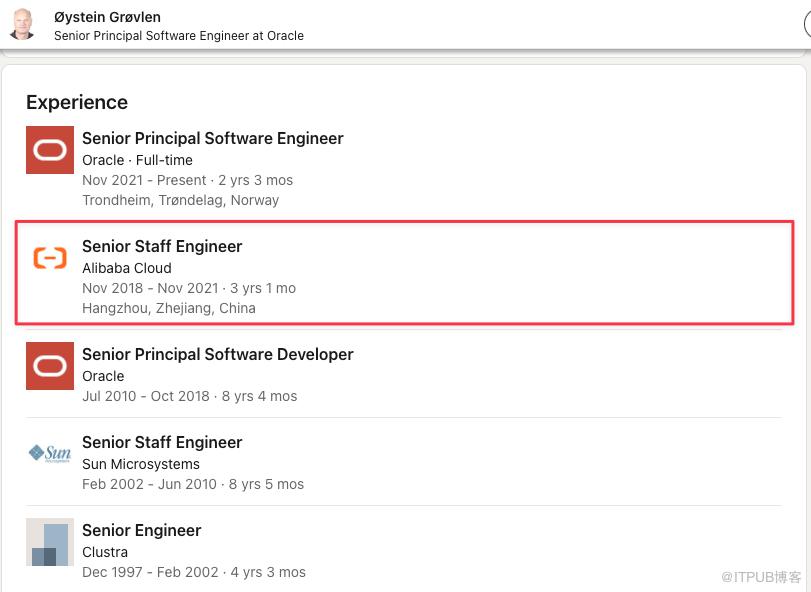Image resolution: width=811 pixels, height=592 pixels.
Task: Open the Senior Principal Software Developer title
Action: [218, 354]
